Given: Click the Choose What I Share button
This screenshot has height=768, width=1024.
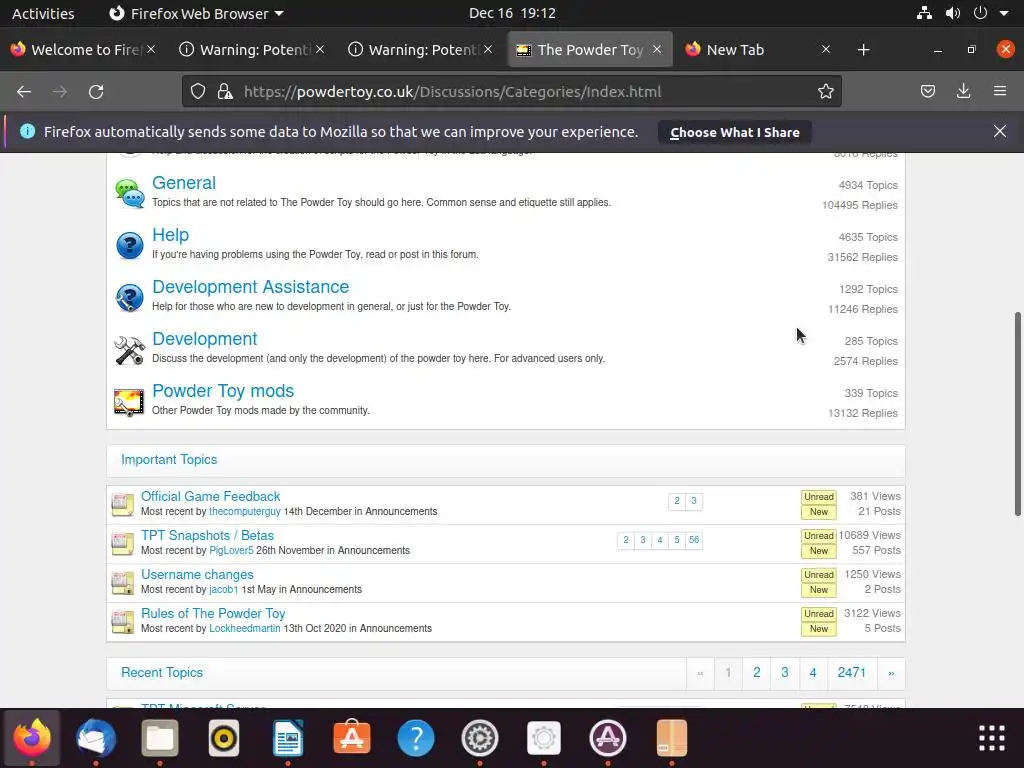Looking at the screenshot, I should coord(735,132).
